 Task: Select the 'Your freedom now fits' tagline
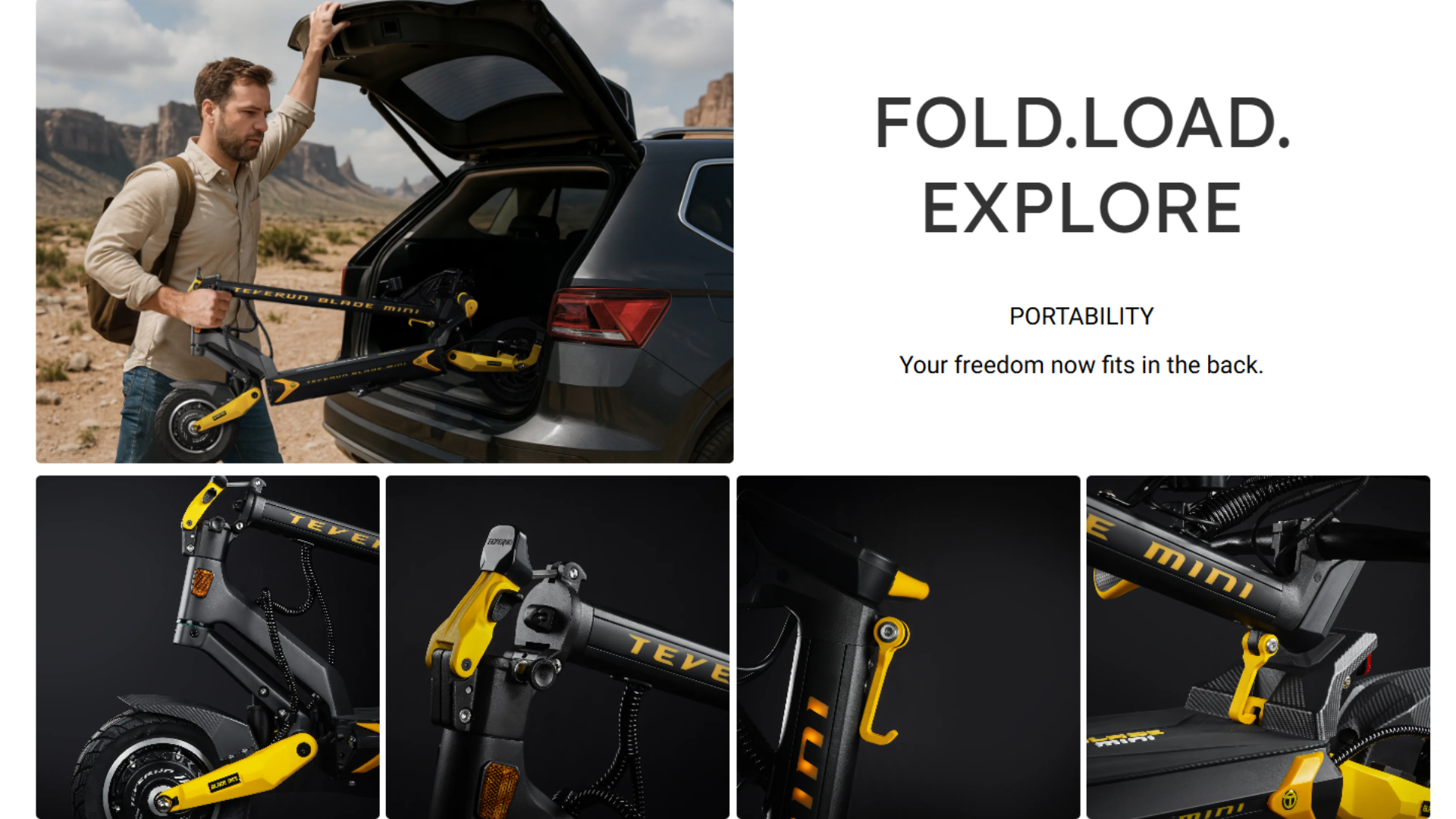tap(1081, 365)
